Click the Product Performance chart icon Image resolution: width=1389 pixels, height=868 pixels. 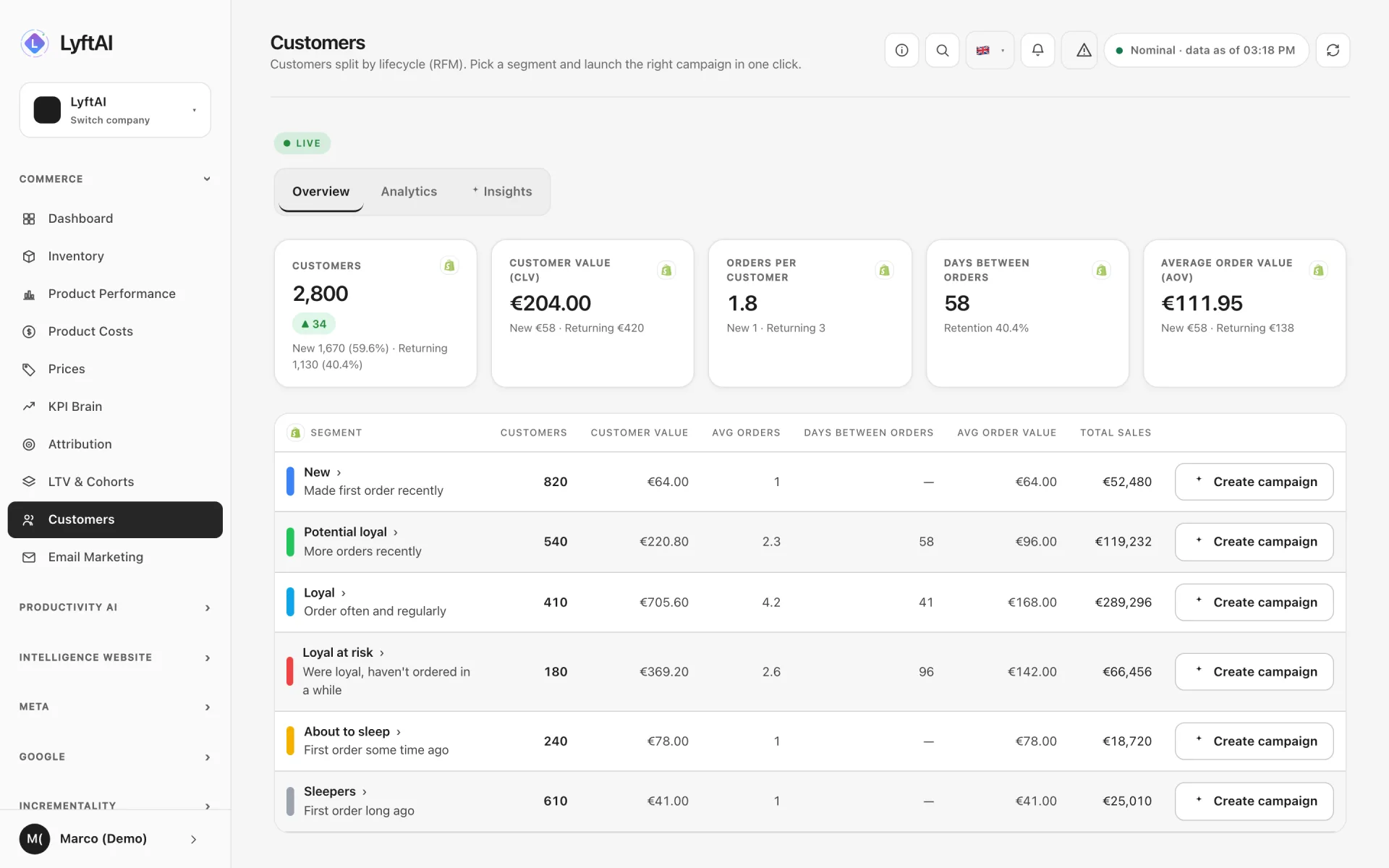point(29,294)
